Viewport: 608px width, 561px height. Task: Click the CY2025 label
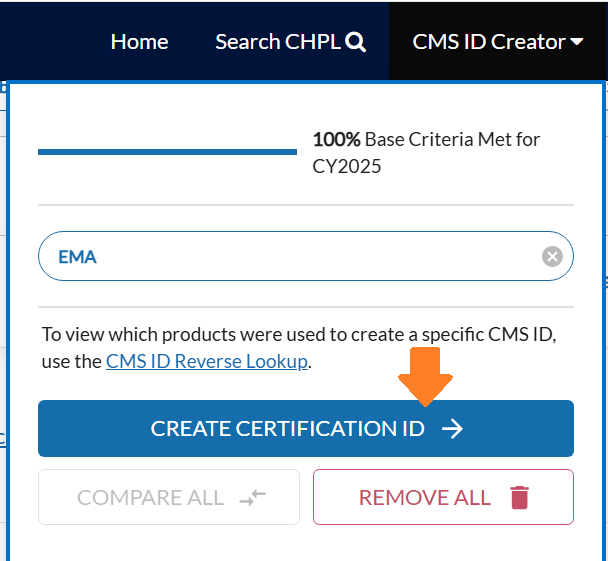(x=347, y=166)
